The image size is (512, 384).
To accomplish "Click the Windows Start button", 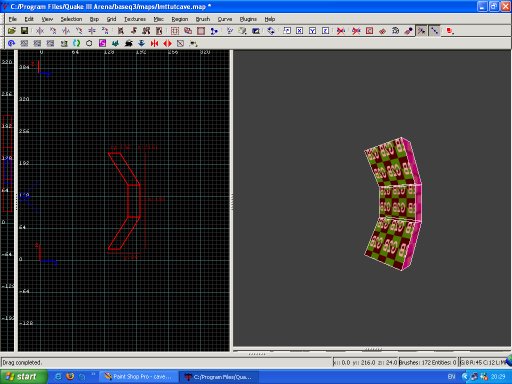I will (23, 377).
